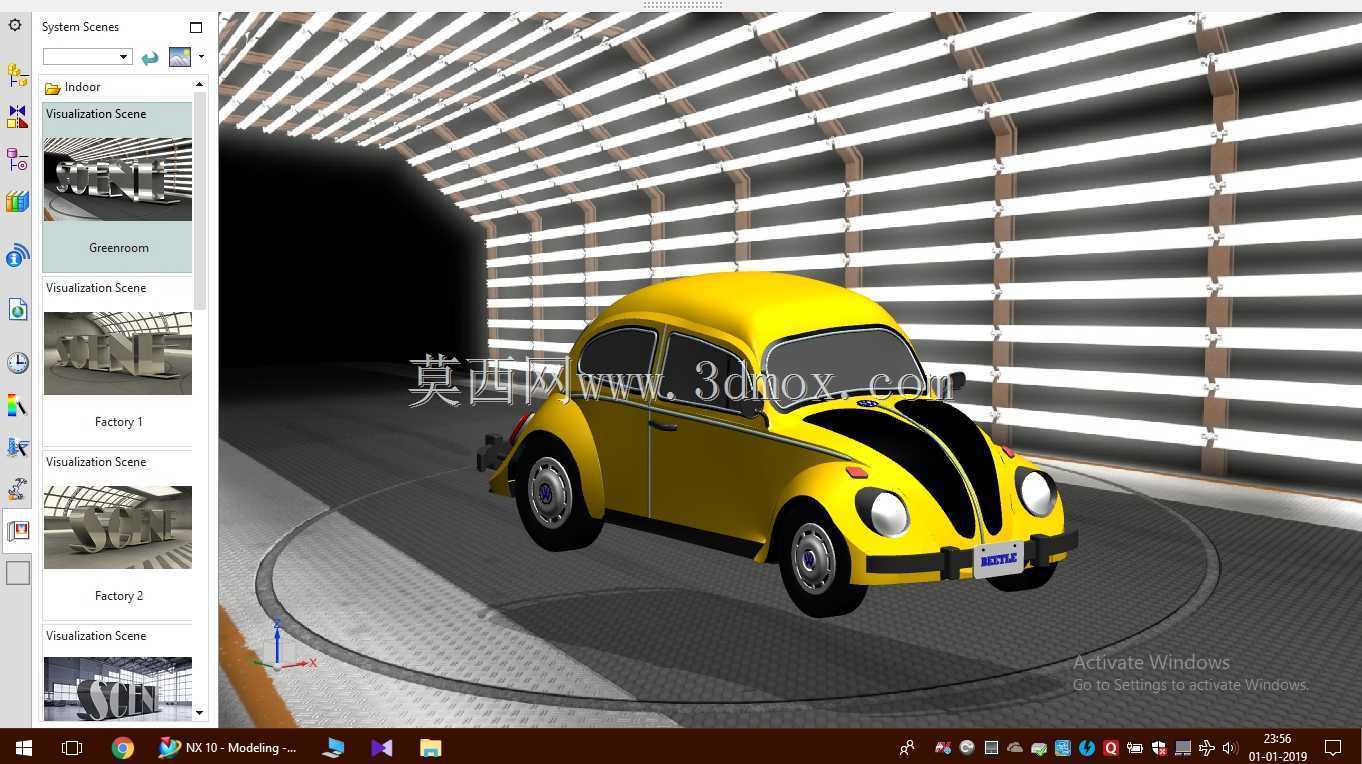Open the System Materials palette tab

[x=17, y=406]
